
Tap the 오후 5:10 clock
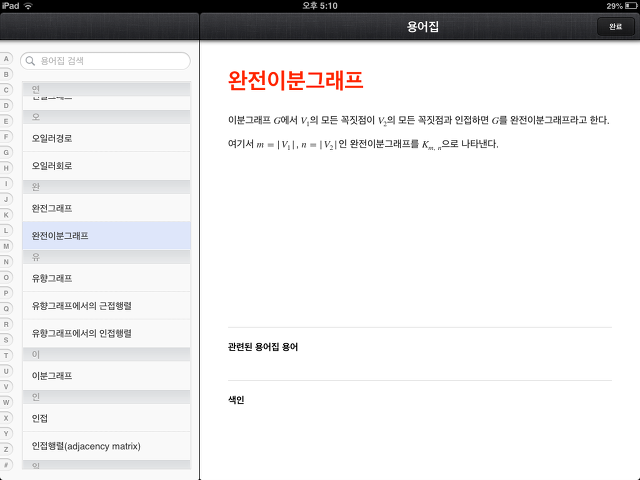[320, 6]
